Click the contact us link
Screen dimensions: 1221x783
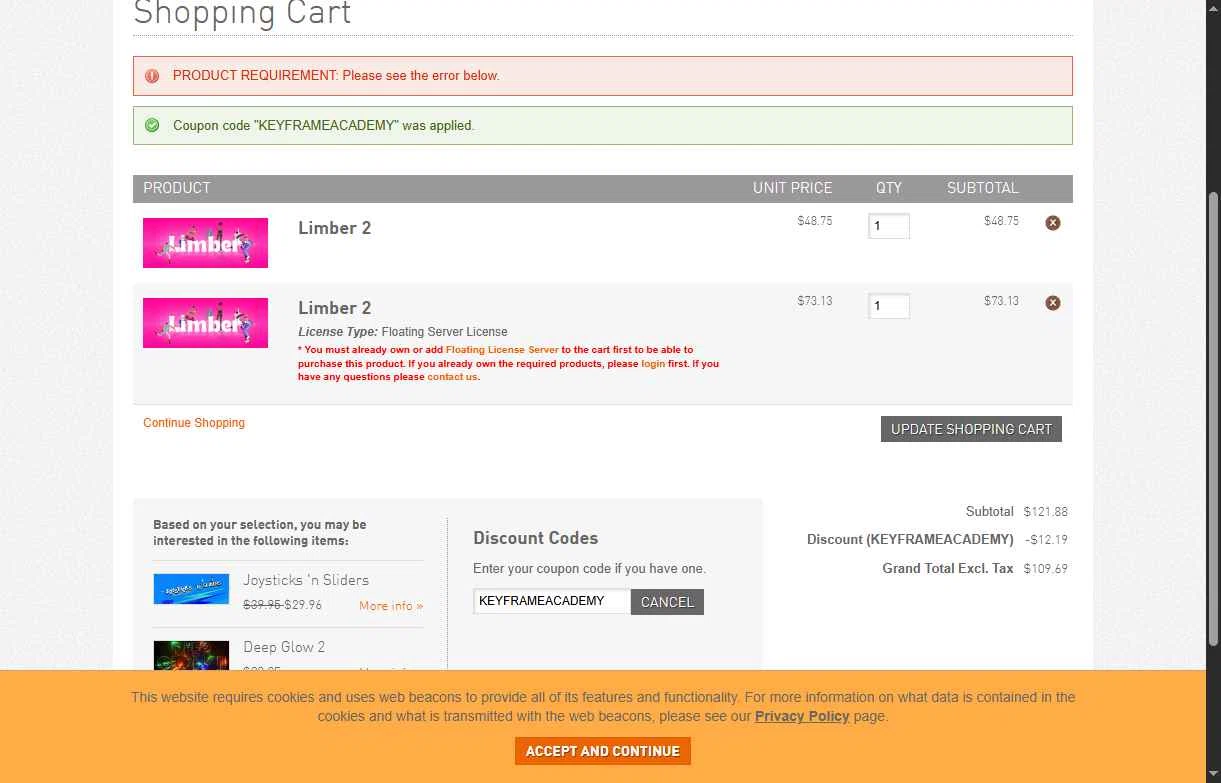click(x=452, y=377)
